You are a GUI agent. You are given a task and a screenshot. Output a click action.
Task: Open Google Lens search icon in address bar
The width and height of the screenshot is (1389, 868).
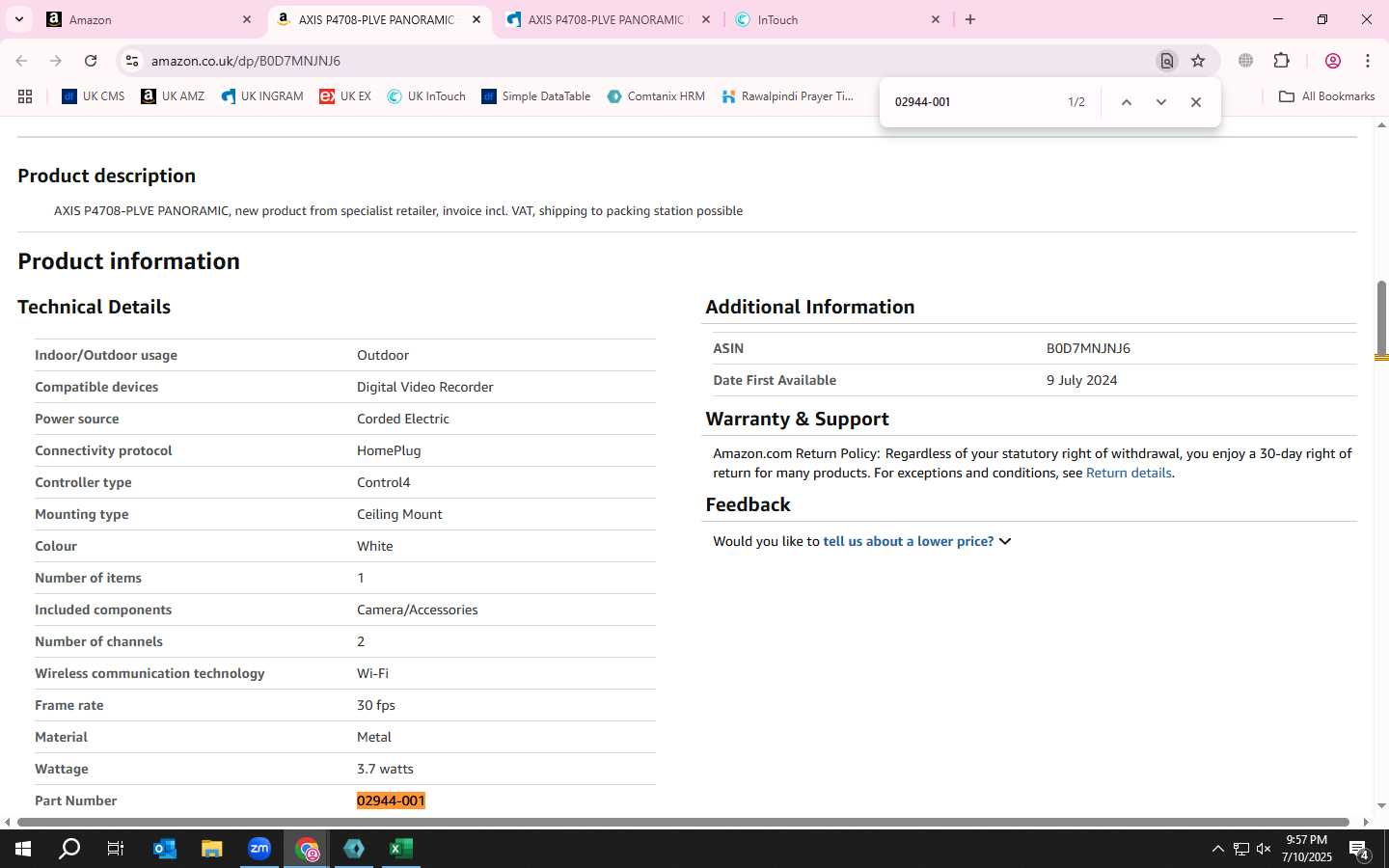[1167, 61]
